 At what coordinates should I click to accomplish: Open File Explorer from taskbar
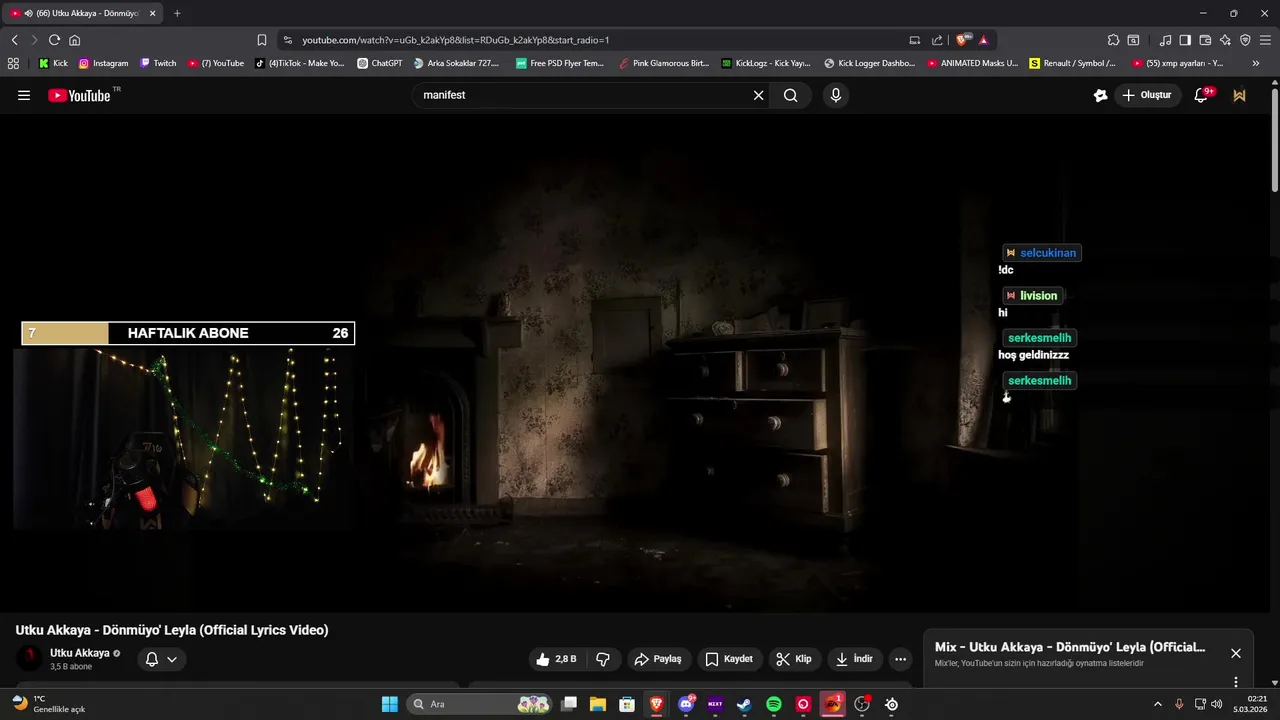click(598, 704)
